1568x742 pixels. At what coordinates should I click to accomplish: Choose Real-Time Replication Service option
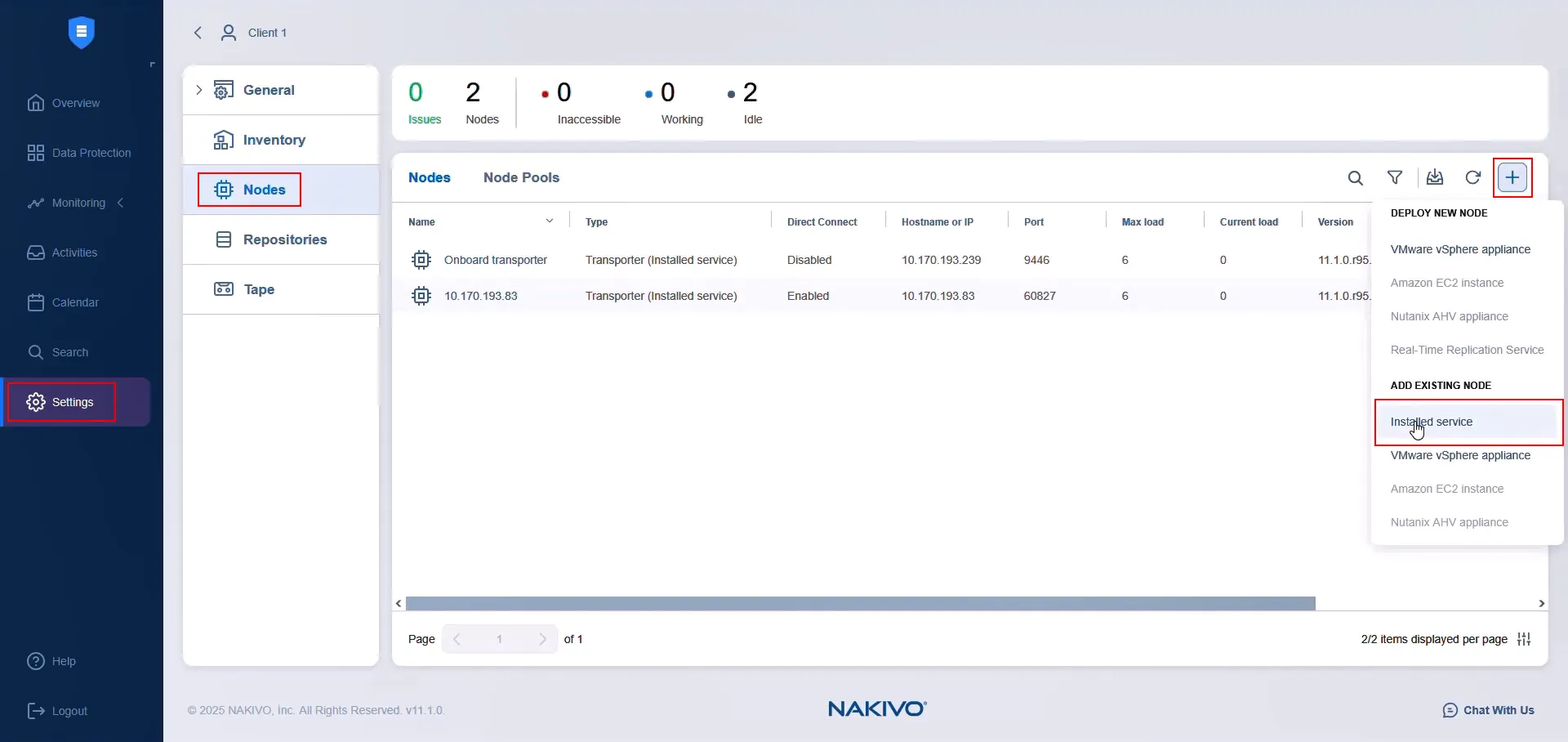click(x=1467, y=350)
